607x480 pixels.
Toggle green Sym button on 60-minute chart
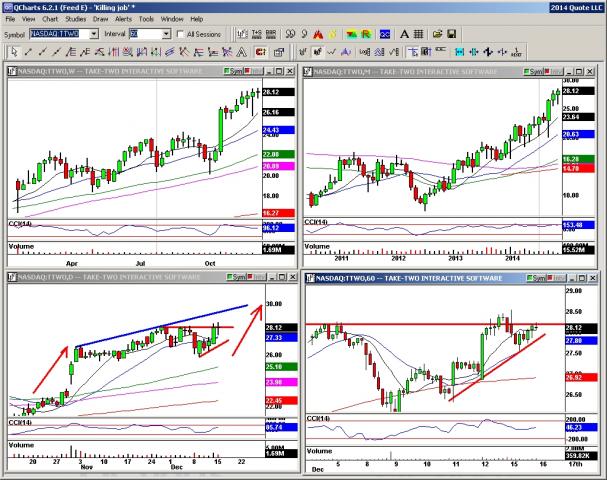(536, 278)
